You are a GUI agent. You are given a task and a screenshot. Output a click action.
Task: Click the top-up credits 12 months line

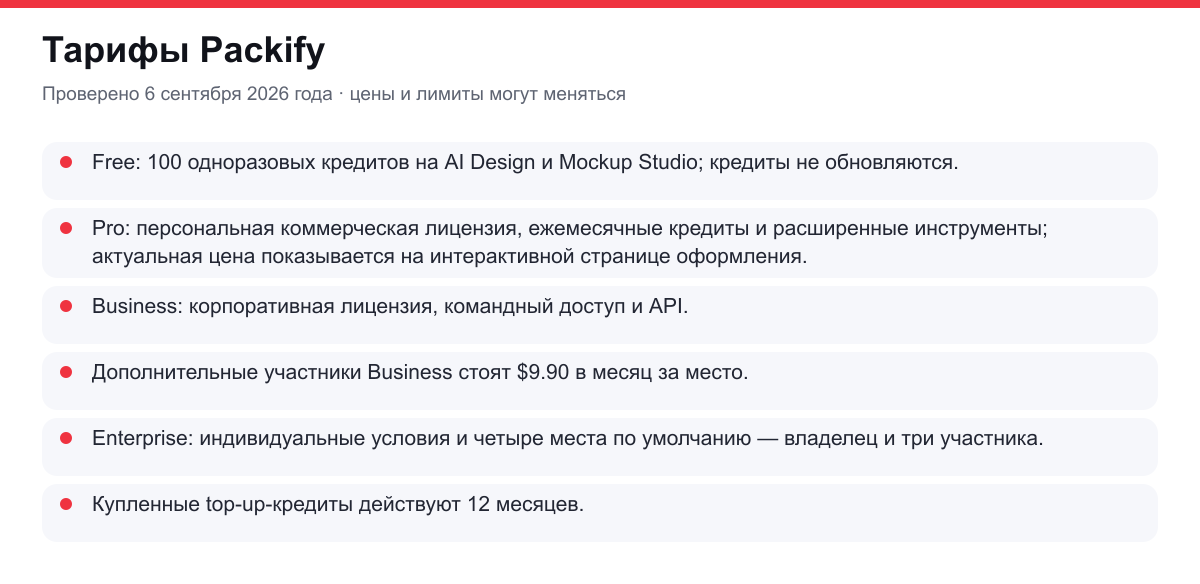338,504
